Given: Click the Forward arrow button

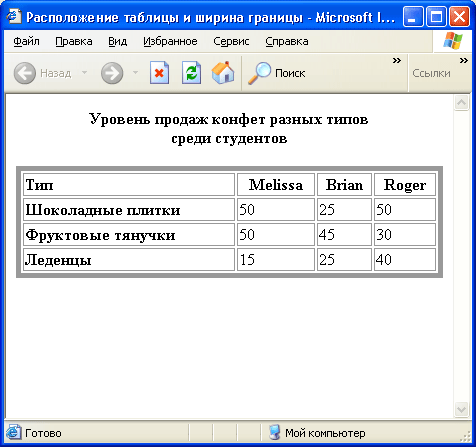Looking at the screenshot, I should (x=112, y=73).
